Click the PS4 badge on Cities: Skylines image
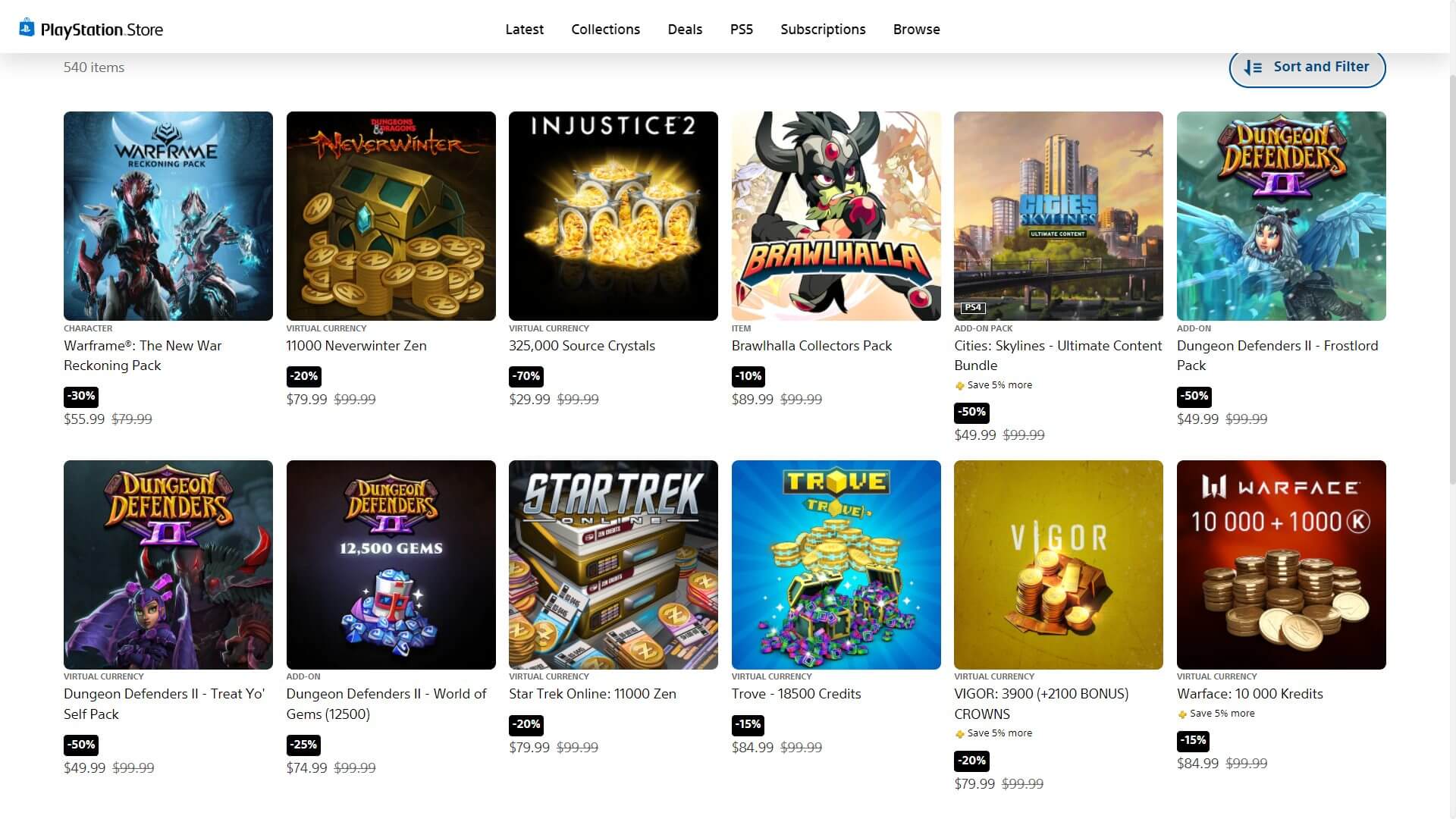 [973, 307]
